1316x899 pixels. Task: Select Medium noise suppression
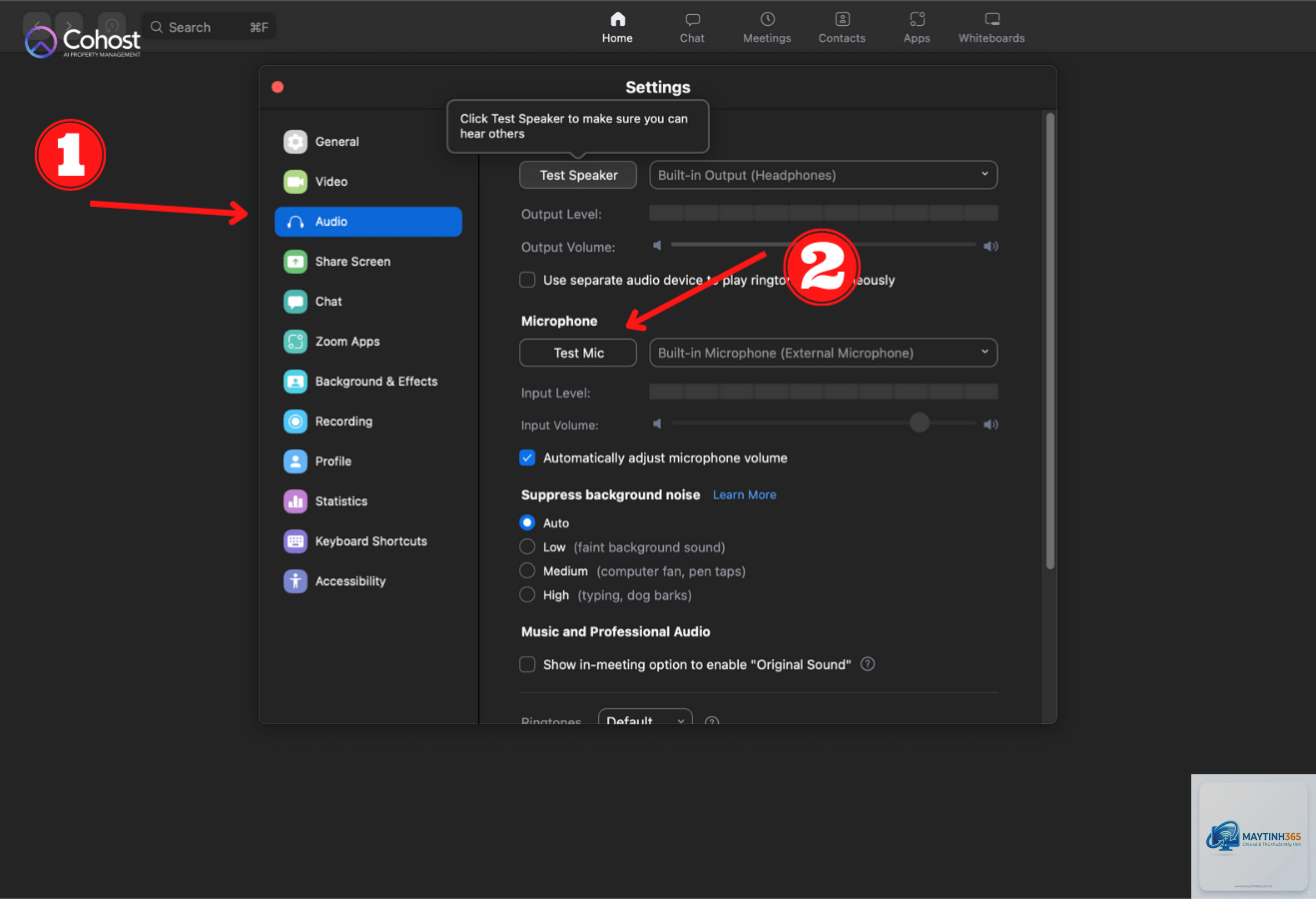pyautogui.click(x=527, y=570)
